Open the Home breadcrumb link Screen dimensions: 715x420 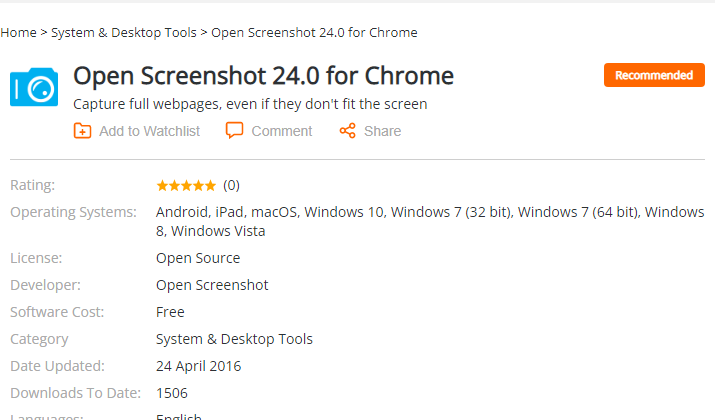[x=18, y=33]
